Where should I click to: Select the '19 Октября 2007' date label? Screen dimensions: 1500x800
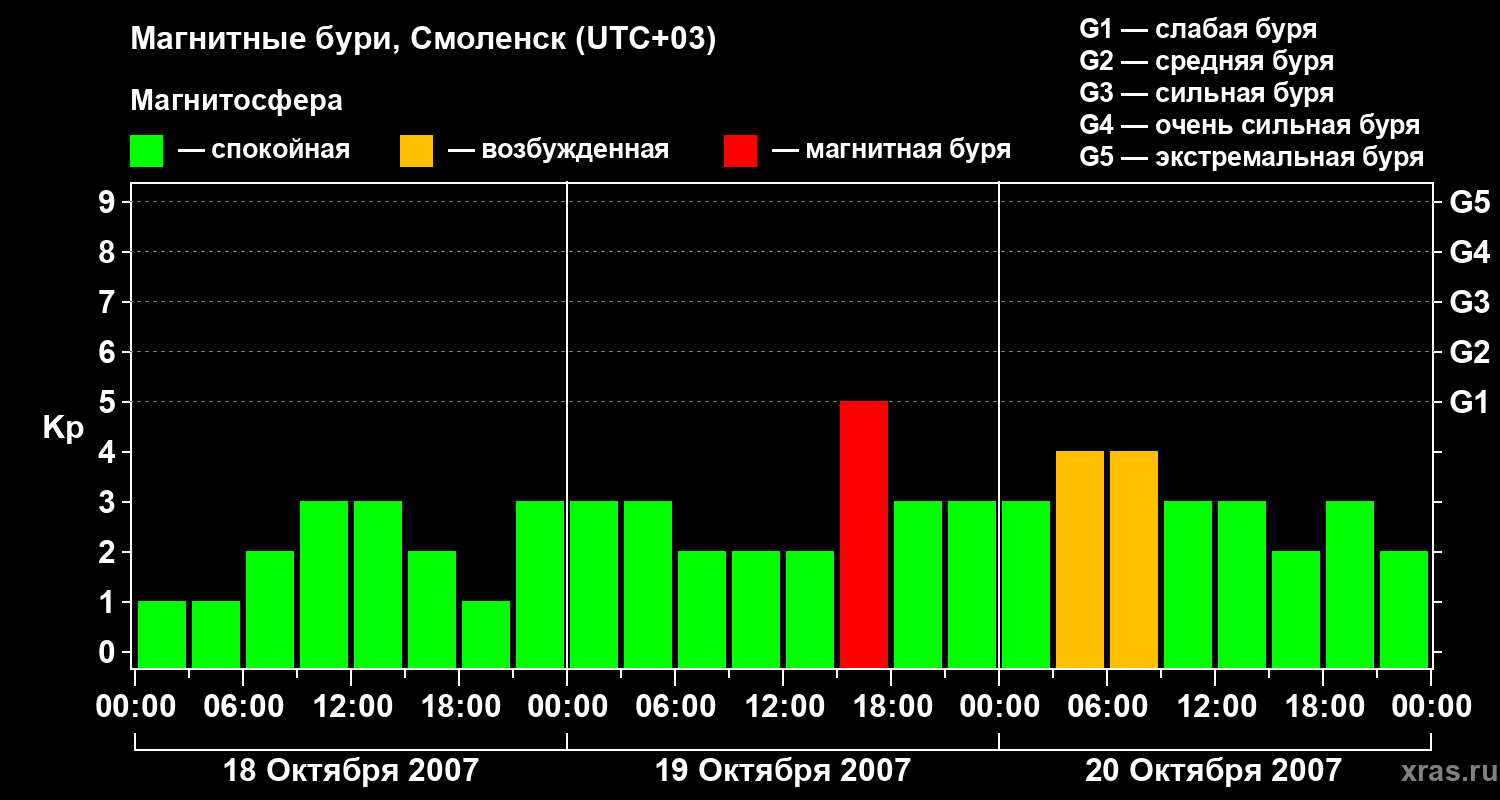(782, 771)
